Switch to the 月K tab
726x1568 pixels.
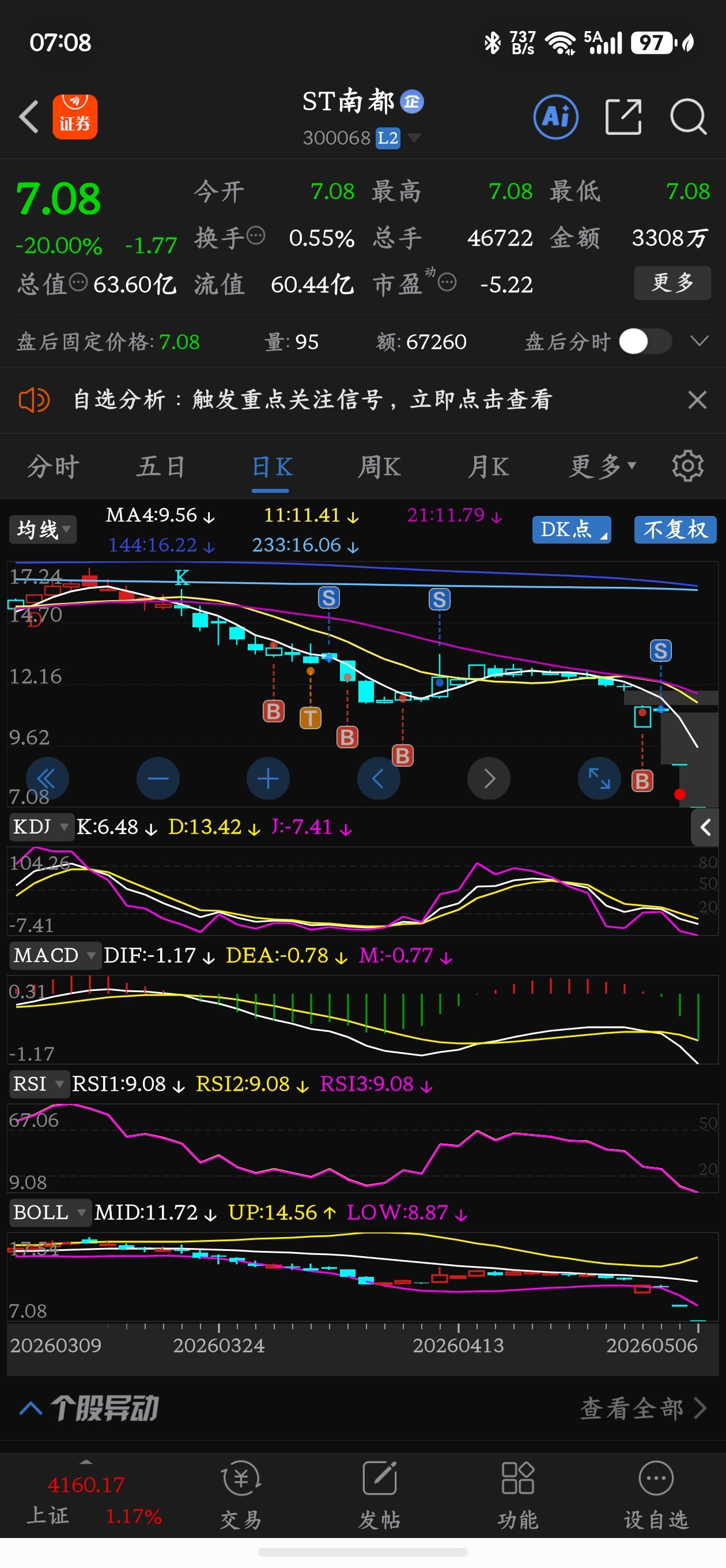[488, 467]
